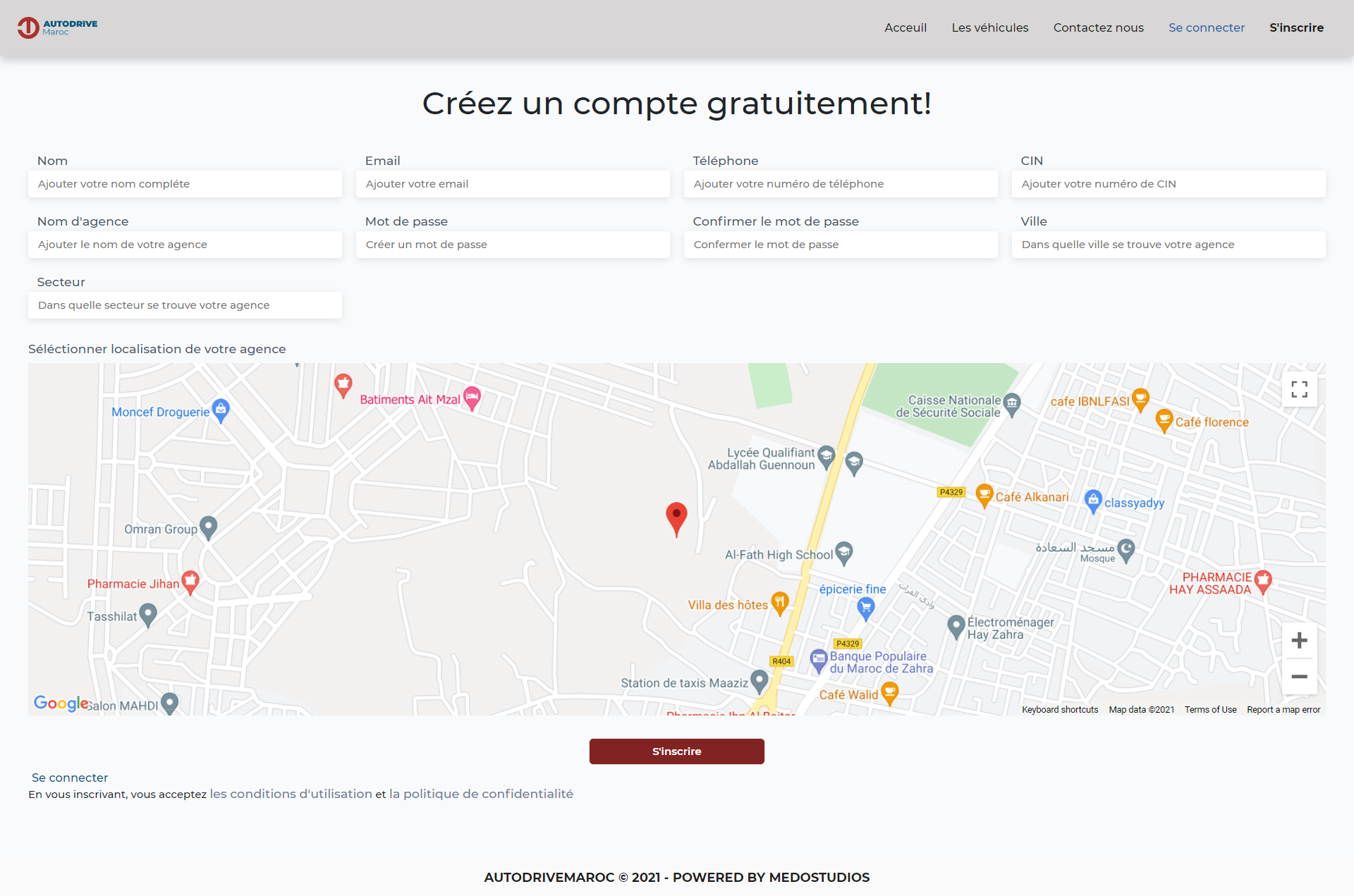Click the Café Alkanari pin
Viewport: 1354px width, 896px height.
pyautogui.click(x=984, y=496)
